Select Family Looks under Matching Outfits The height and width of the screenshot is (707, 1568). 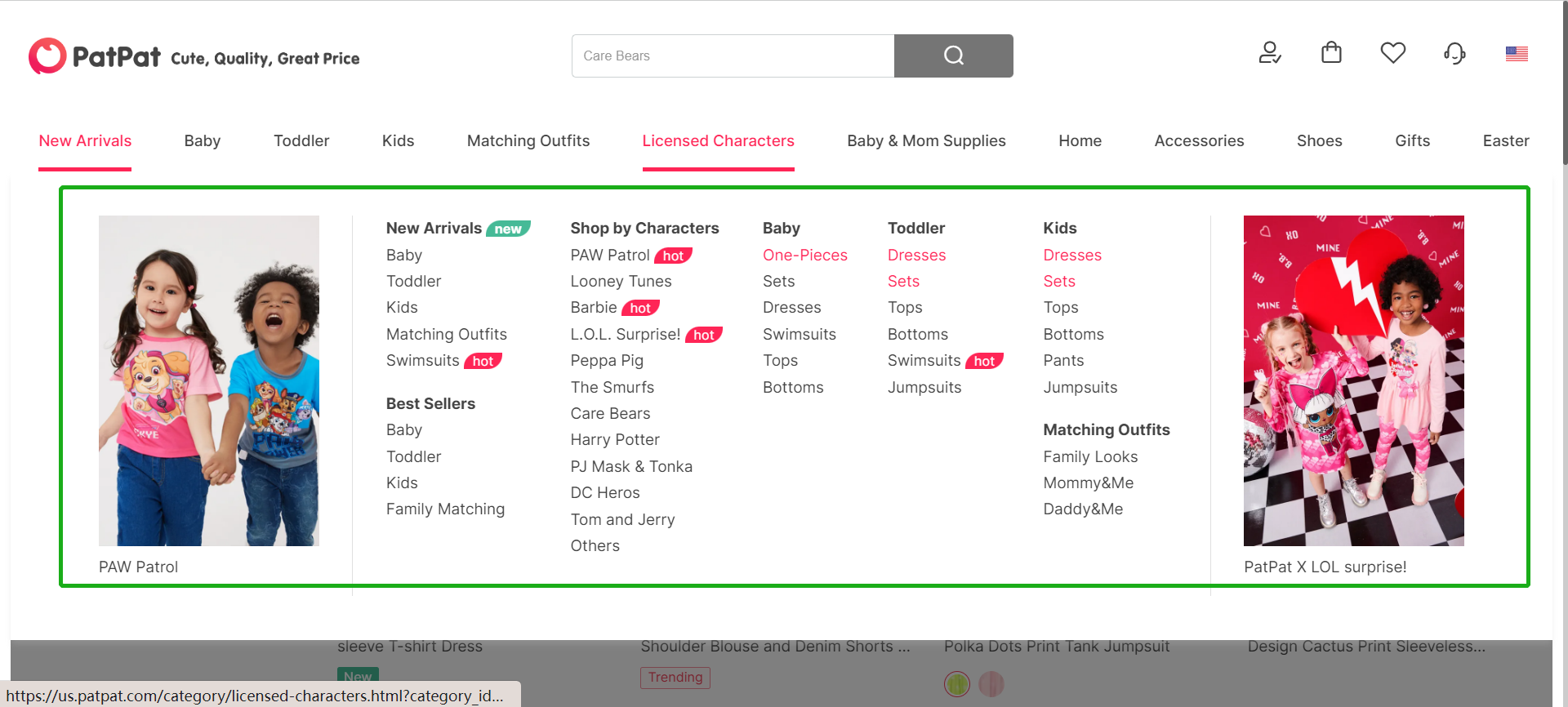coord(1090,456)
